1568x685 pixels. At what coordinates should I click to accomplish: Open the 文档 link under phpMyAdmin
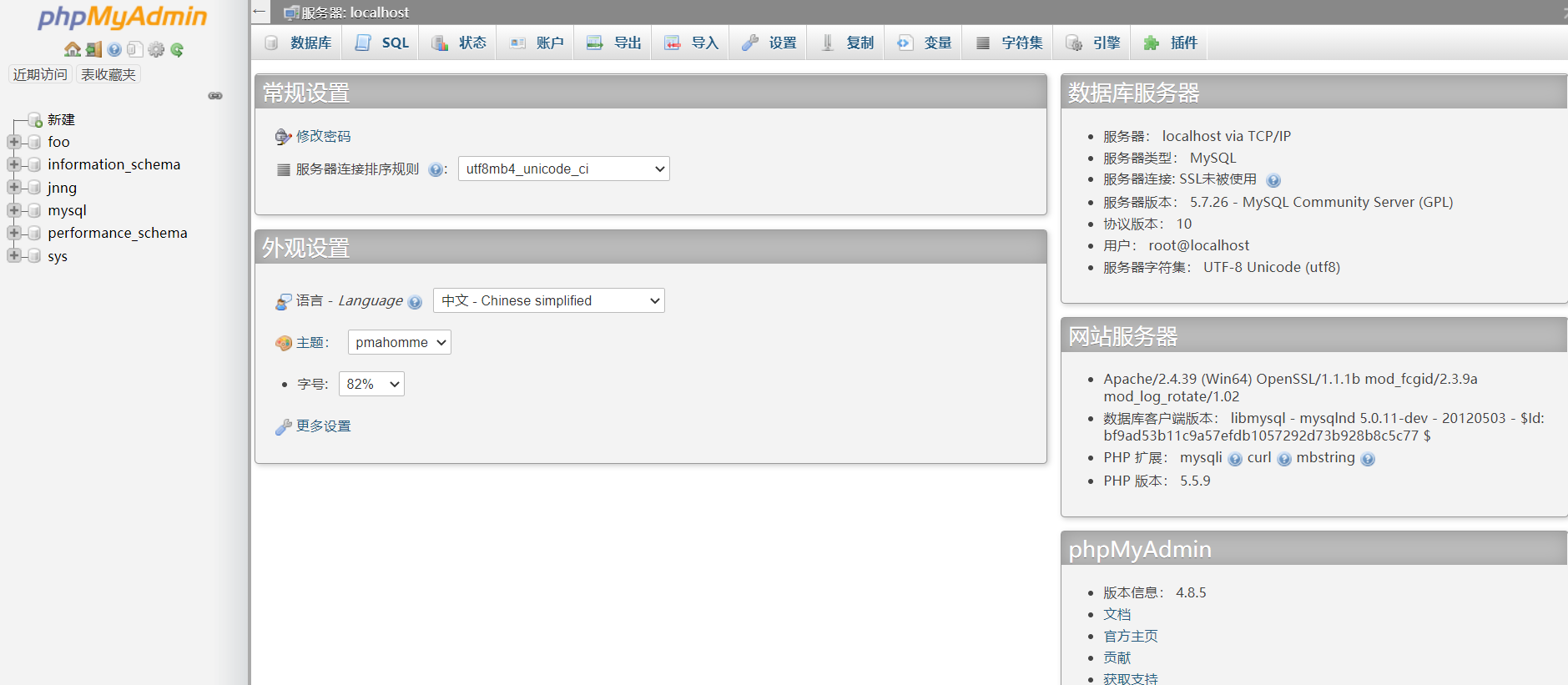coord(1117,614)
